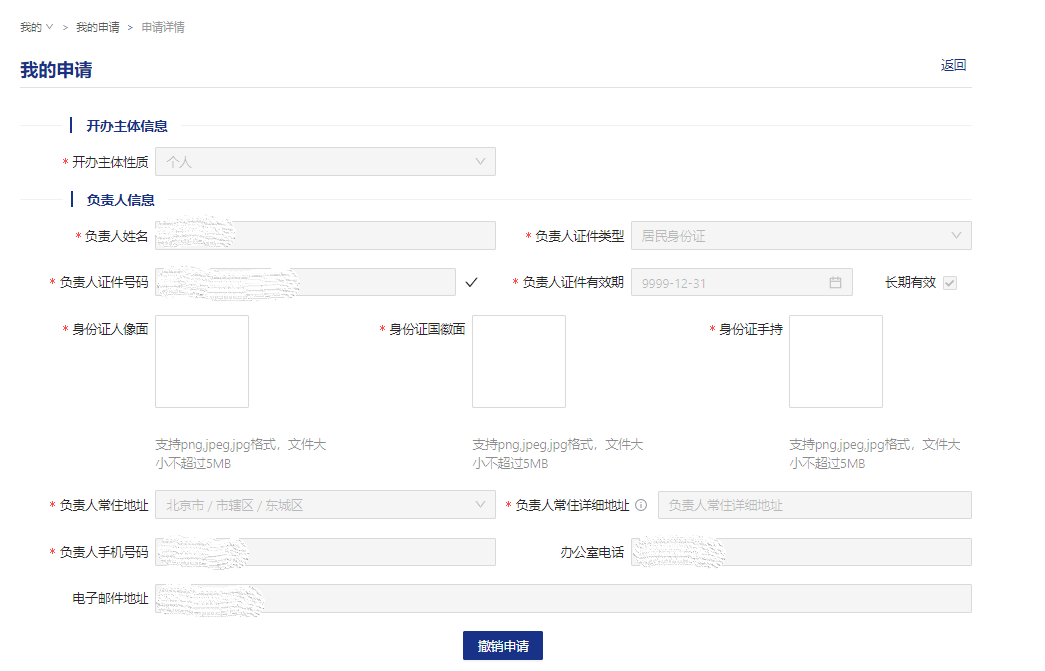Expand the 负责人证件类型 dropdown
The height and width of the screenshot is (671, 1045).
[800, 236]
